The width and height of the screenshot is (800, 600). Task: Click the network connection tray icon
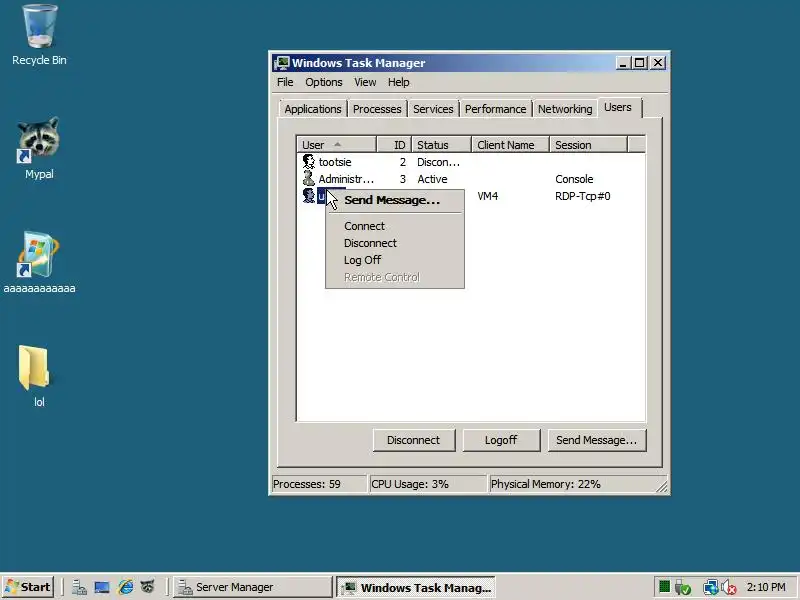coord(711,588)
